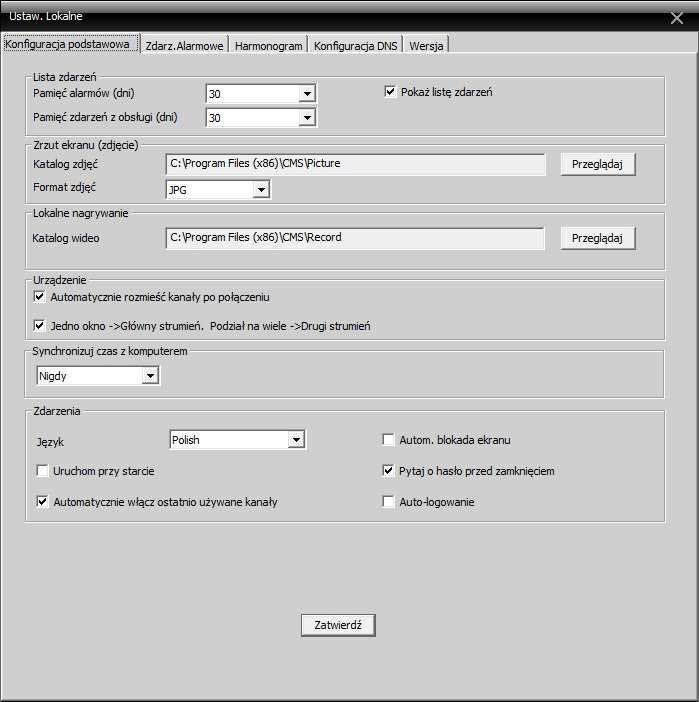Open the Pamięć zdarzeń z obsługi dropdown
The width and height of the screenshot is (699, 702).
click(x=261, y=118)
